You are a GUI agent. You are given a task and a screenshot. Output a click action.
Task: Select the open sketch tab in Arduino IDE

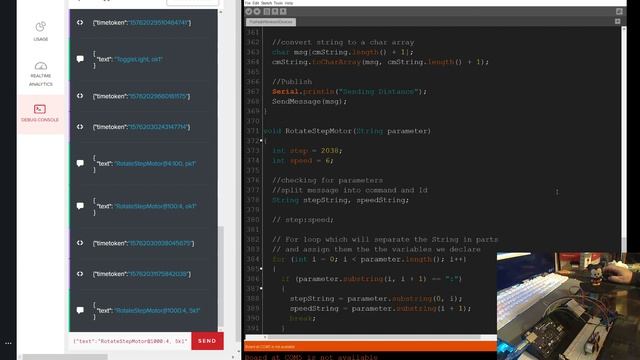(271, 22)
